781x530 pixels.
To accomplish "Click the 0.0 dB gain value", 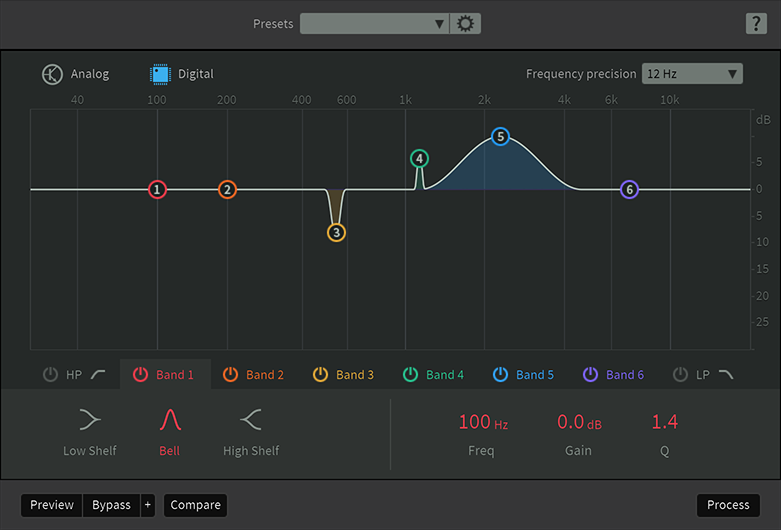I will tap(579, 422).
